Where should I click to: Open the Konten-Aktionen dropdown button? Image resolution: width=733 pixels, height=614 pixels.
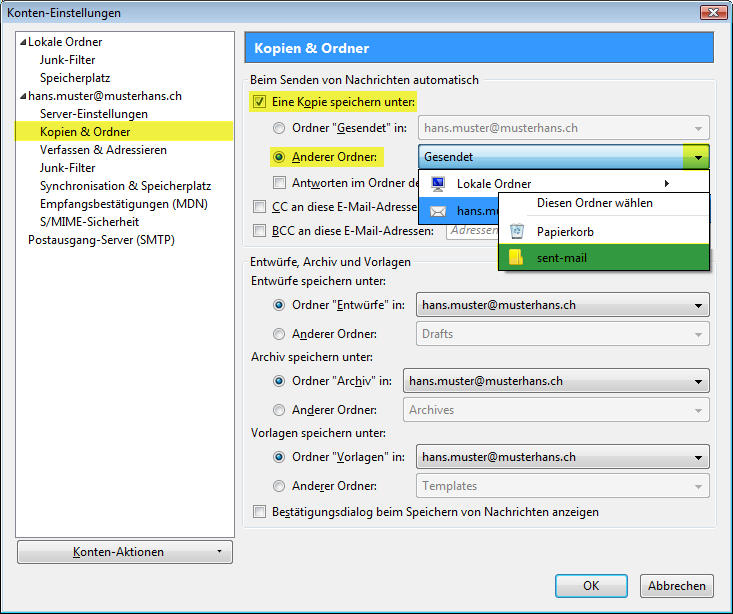[x=125, y=552]
